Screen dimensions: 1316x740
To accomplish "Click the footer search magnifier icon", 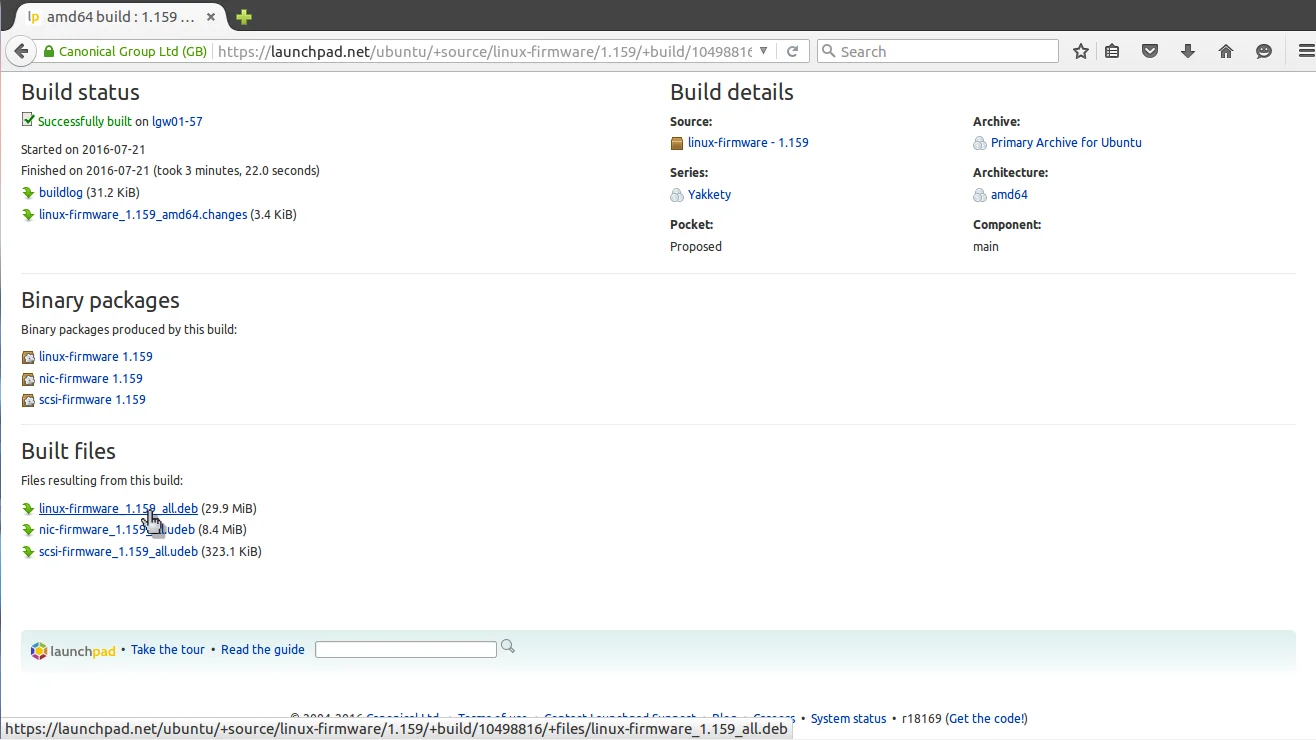I will (508, 647).
